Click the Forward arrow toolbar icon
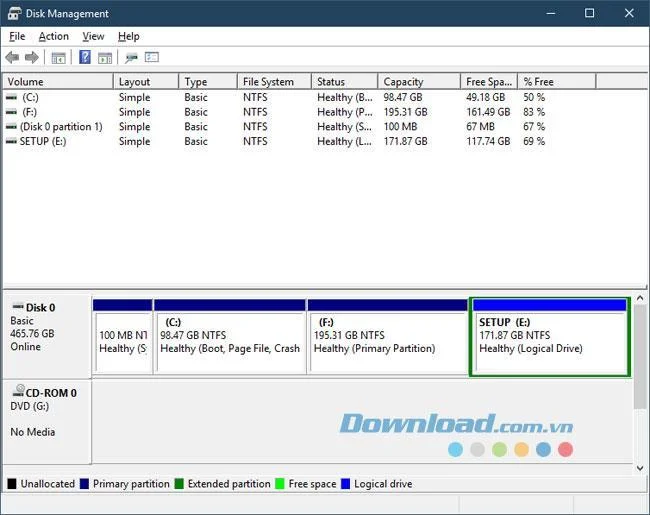 pos(32,57)
